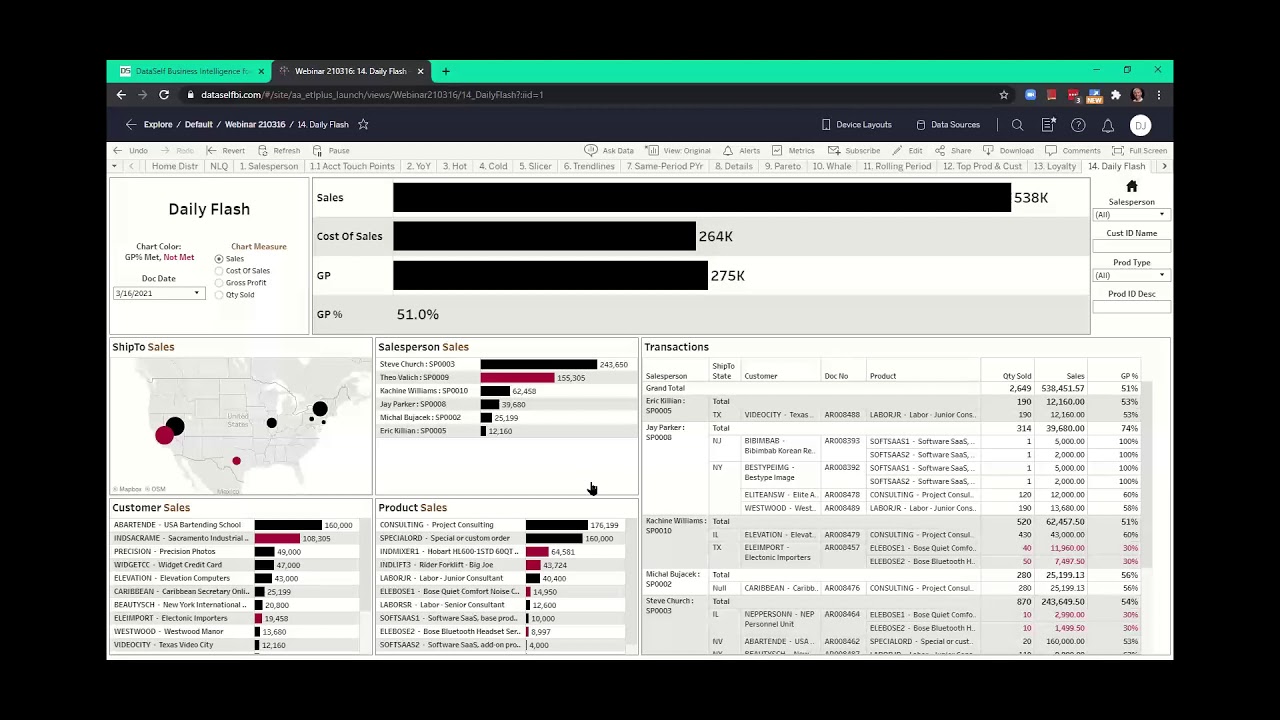The width and height of the screenshot is (1280, 720).
Task: Go to the Explore breadcrumb
Action: click(158, 124)
